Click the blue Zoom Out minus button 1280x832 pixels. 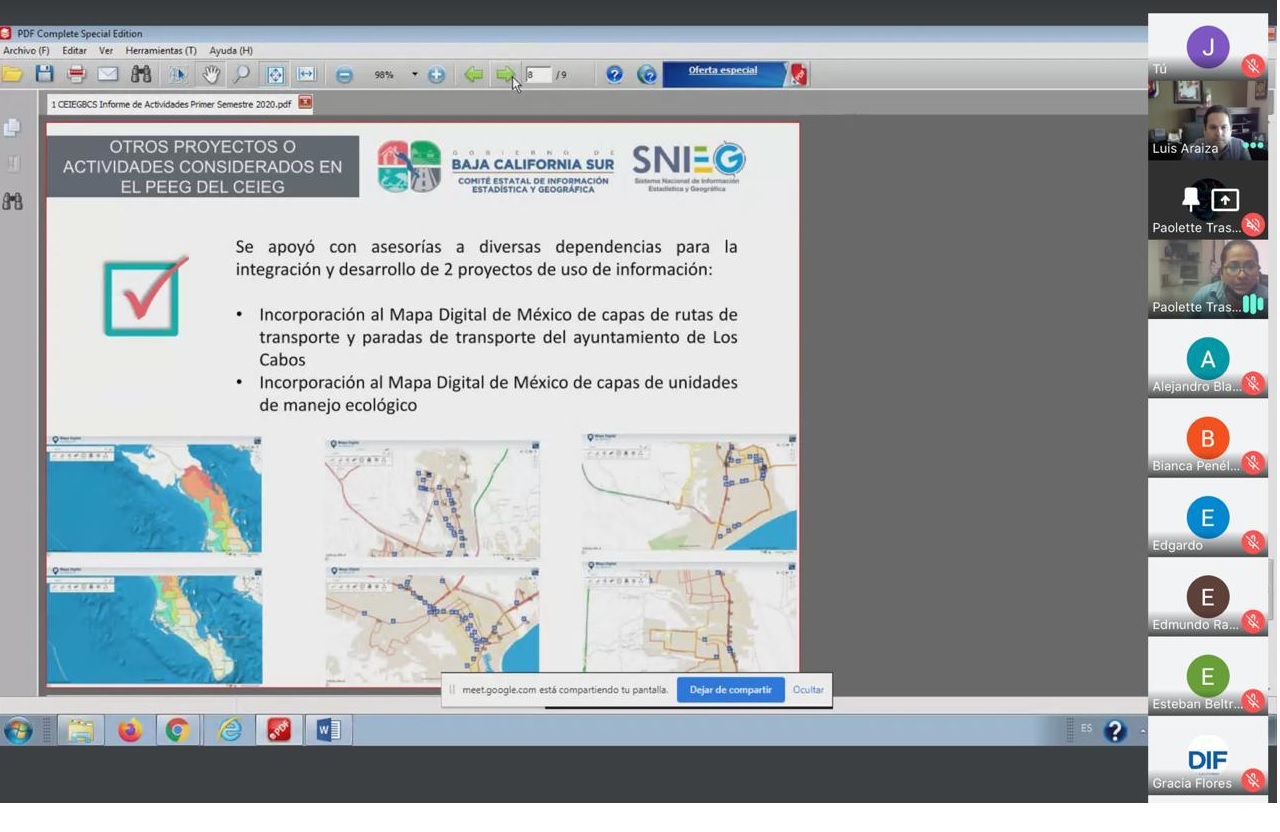(x=344, y=75)
